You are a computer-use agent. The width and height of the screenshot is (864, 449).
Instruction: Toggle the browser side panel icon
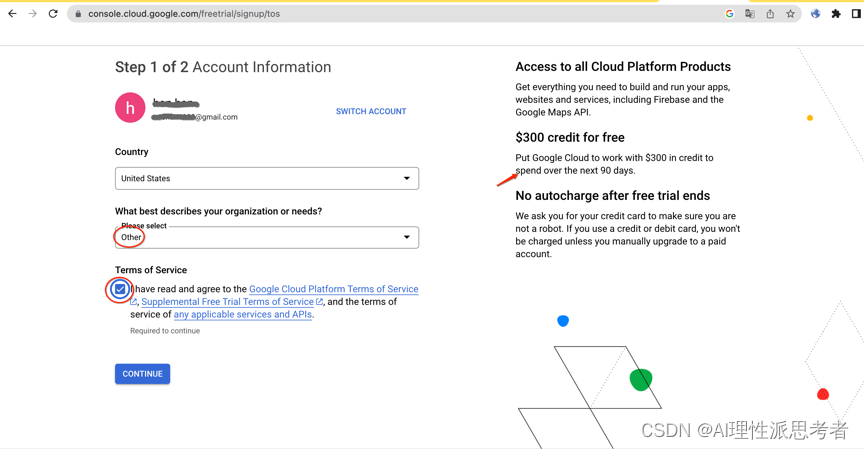tap(856, 14)
